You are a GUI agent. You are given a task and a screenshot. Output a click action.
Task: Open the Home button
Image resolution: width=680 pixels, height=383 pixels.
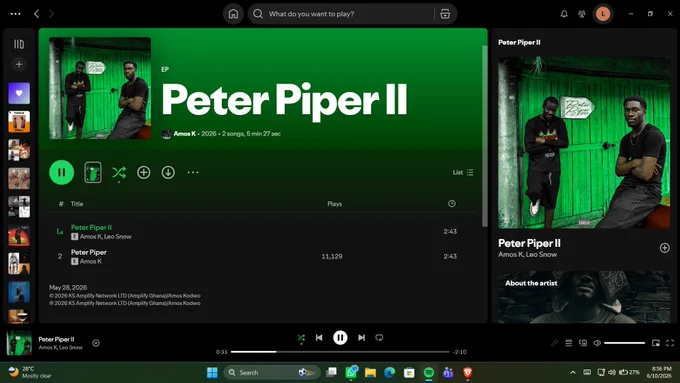[233, 14]
